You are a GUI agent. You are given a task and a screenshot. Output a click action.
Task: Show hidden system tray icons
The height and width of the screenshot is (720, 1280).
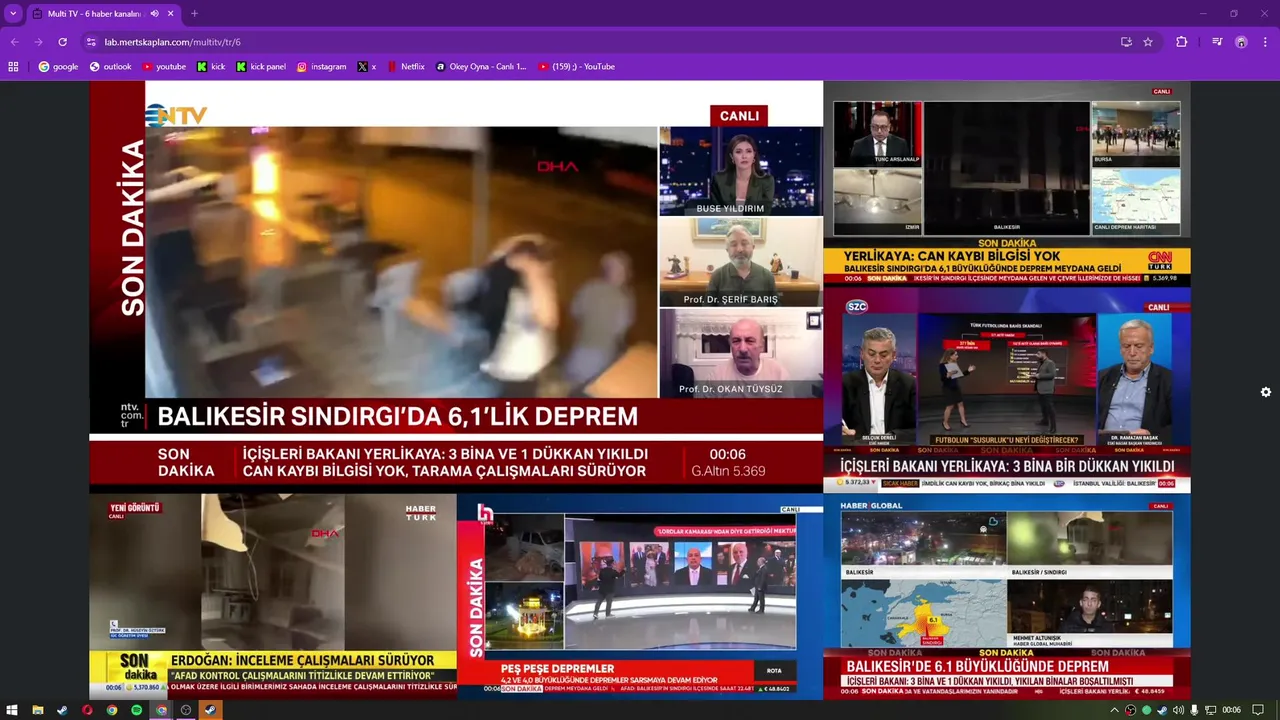coord(1115,710)
